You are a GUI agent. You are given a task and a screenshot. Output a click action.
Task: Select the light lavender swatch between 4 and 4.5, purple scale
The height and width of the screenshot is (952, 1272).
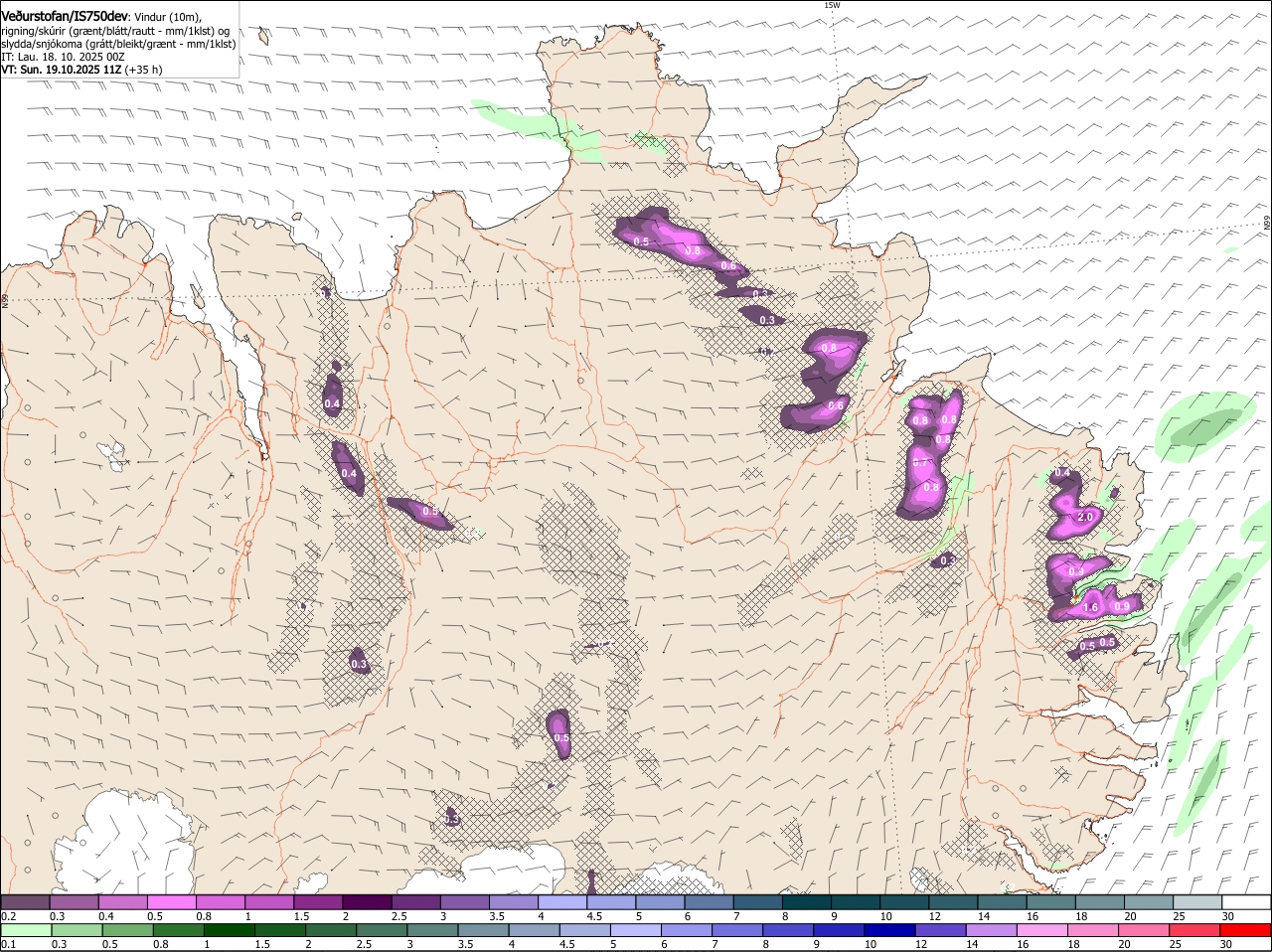pos(562,902)
